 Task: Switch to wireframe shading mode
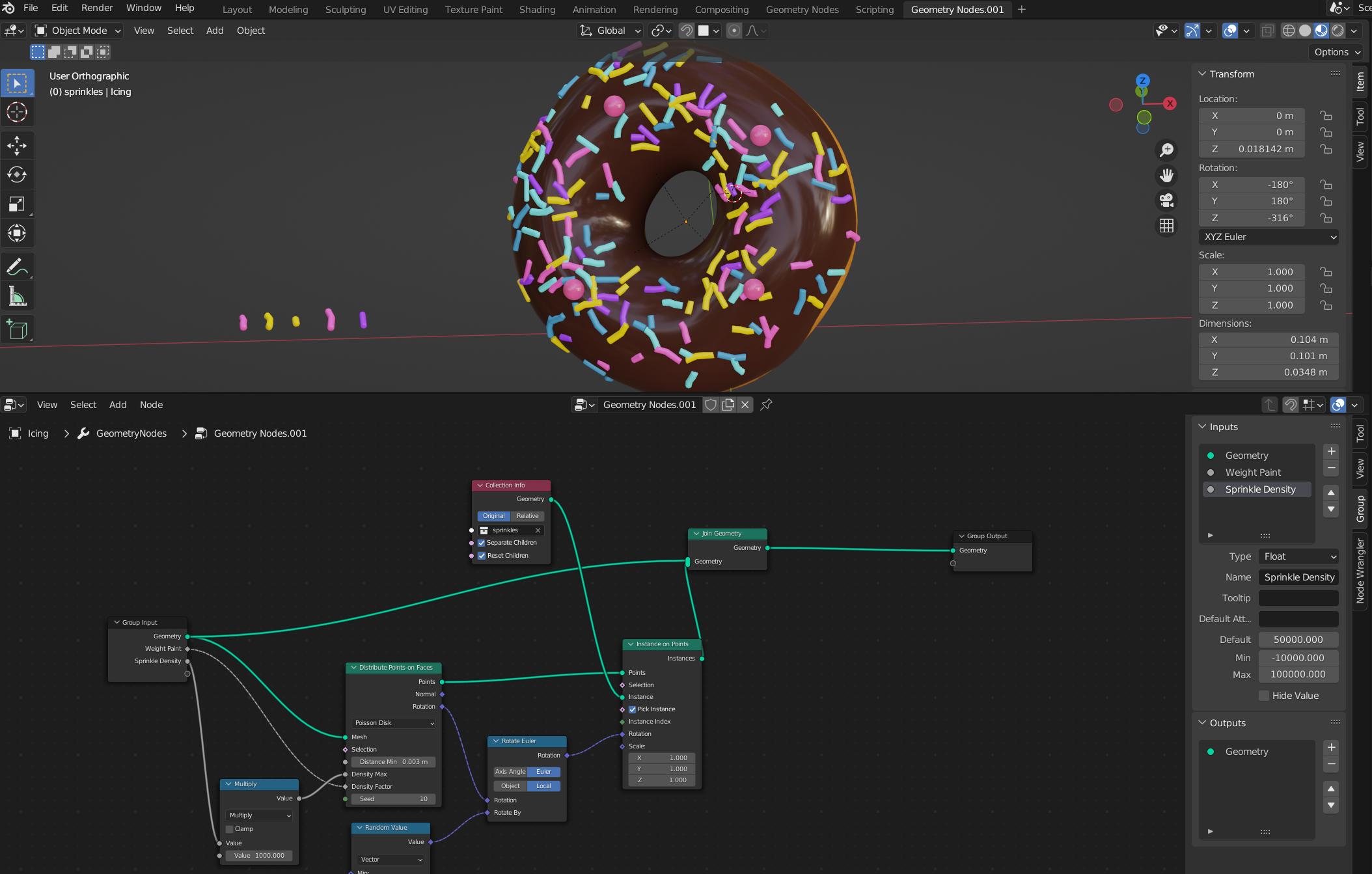[x=1288, y=31]
